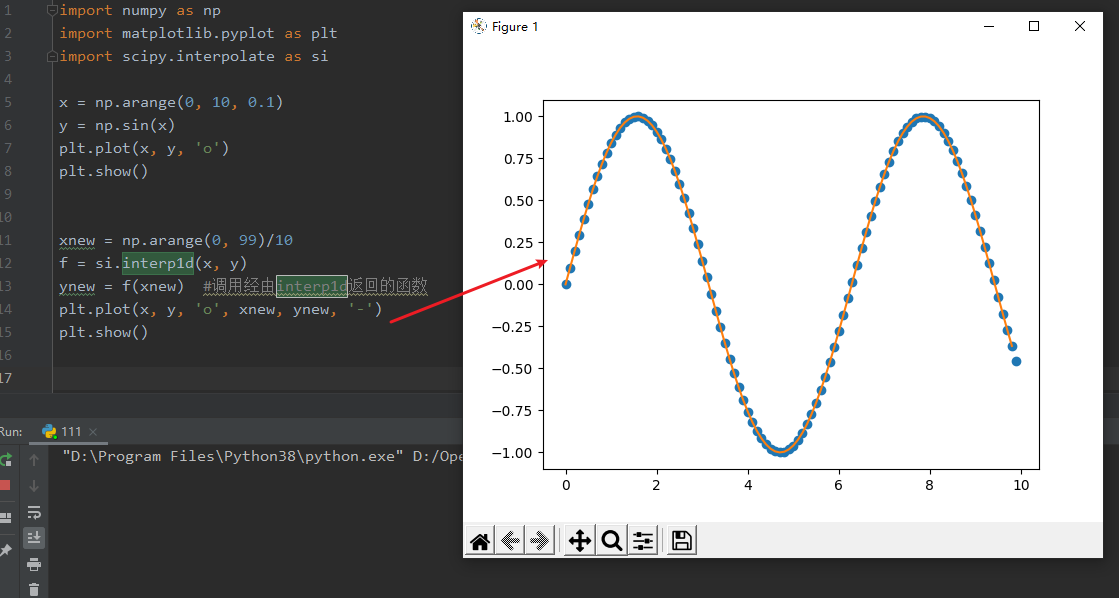The height and width of the screenshot is (598, 1119).
Task: Close the 111 run tab
Action: point(93,432)
